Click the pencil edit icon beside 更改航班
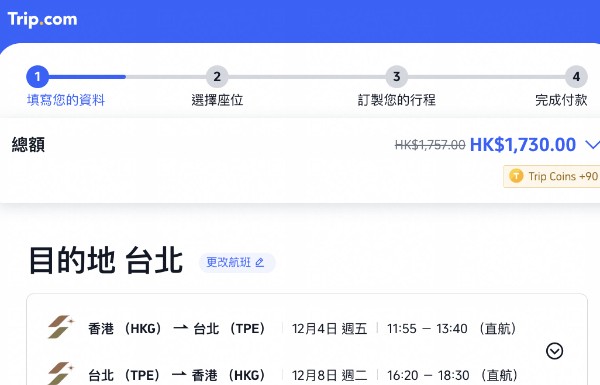 (260, 263)
